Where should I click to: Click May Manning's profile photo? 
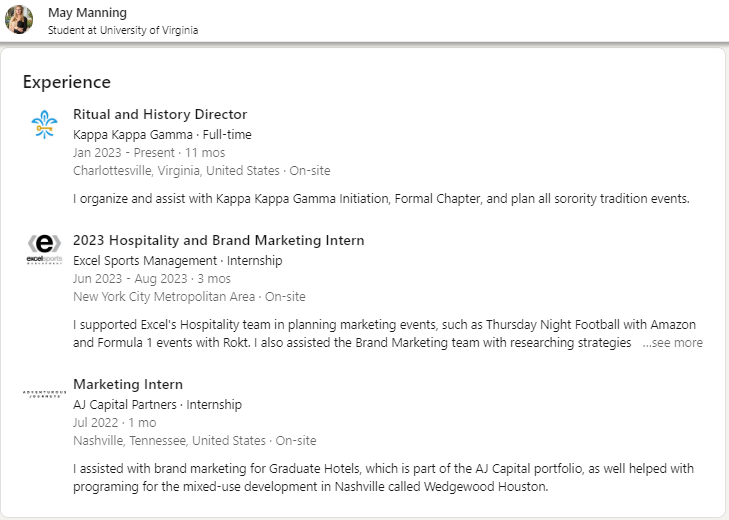pyautogui.click(x=19, y=20)
